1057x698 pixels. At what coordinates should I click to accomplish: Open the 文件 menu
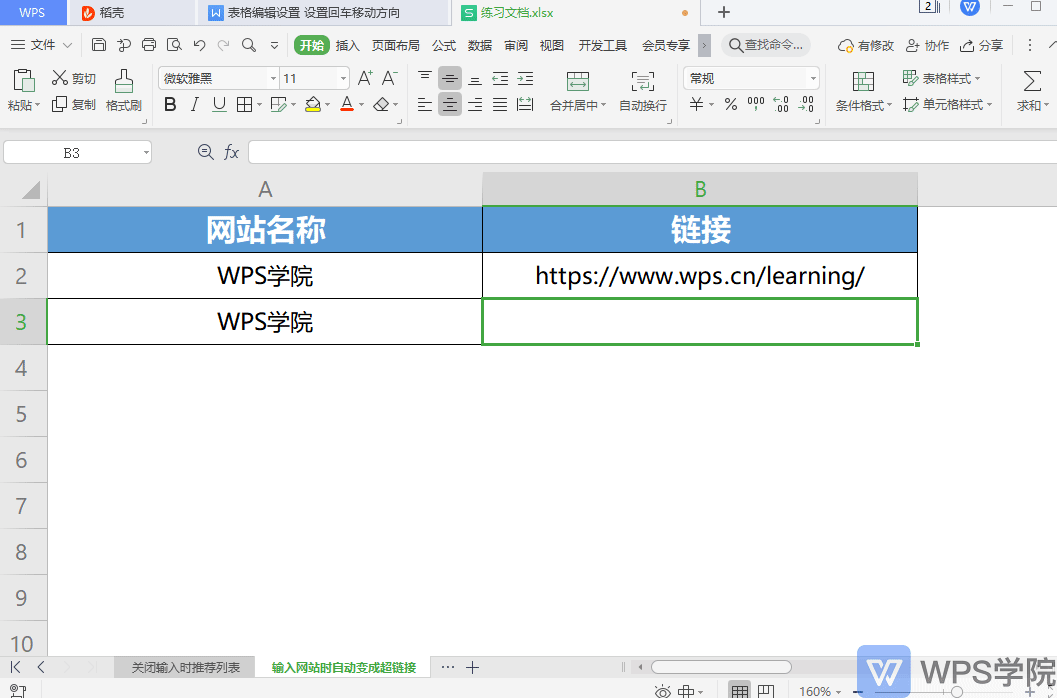(x=42, y=45)
